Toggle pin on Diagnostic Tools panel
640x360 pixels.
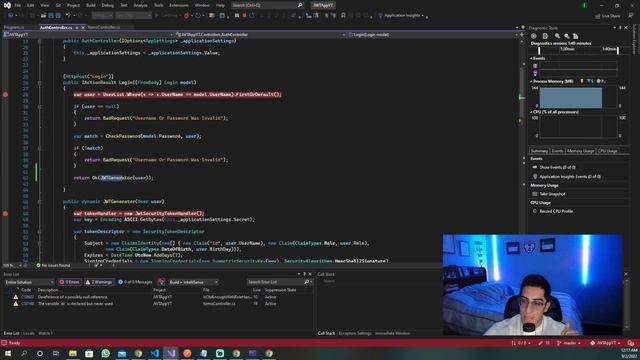620,28
